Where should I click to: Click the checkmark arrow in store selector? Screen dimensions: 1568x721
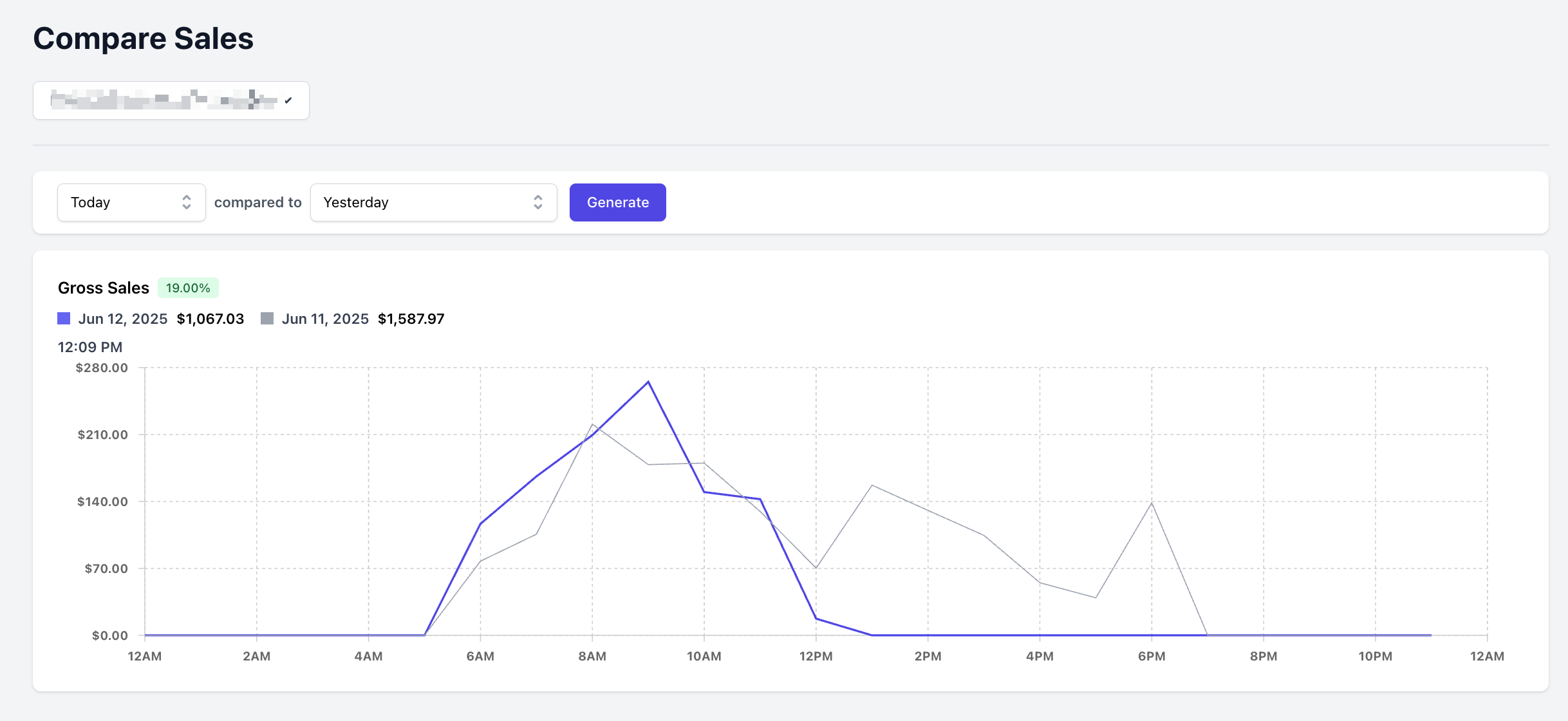[288, 100]
